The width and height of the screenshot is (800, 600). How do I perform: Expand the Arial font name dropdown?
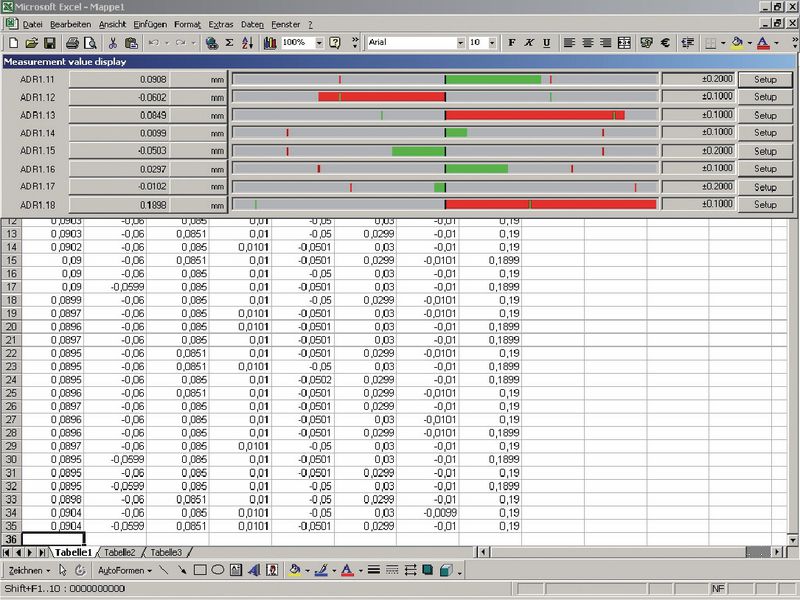point(461,43)
